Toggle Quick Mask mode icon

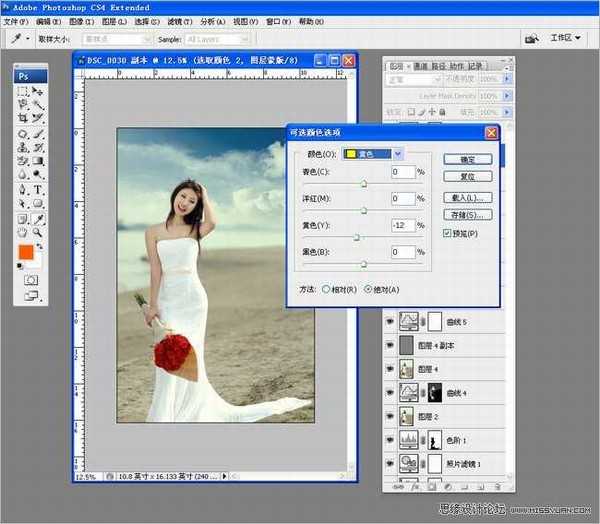[30, 281]
